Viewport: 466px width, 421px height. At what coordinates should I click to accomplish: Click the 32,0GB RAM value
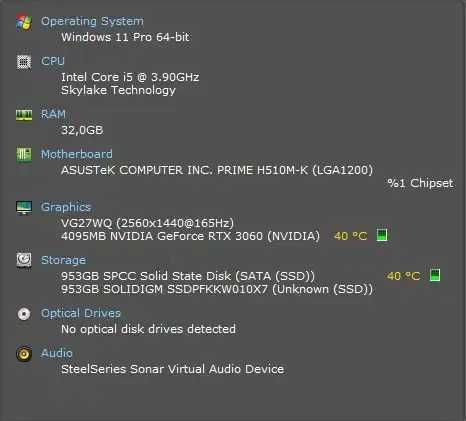[82, 130]
